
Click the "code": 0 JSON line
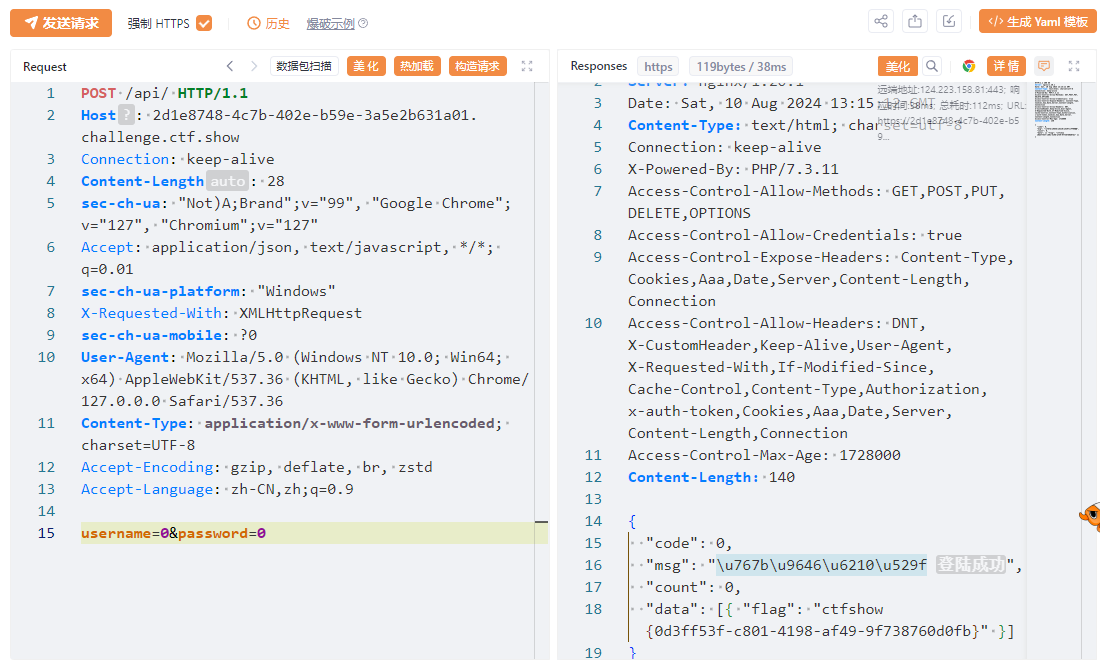point(689,543)
